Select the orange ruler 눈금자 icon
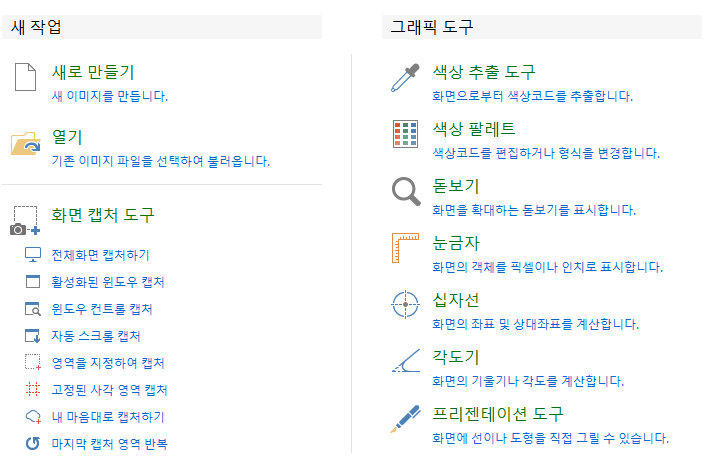The image size is (707, 471). tap(405, 247)
